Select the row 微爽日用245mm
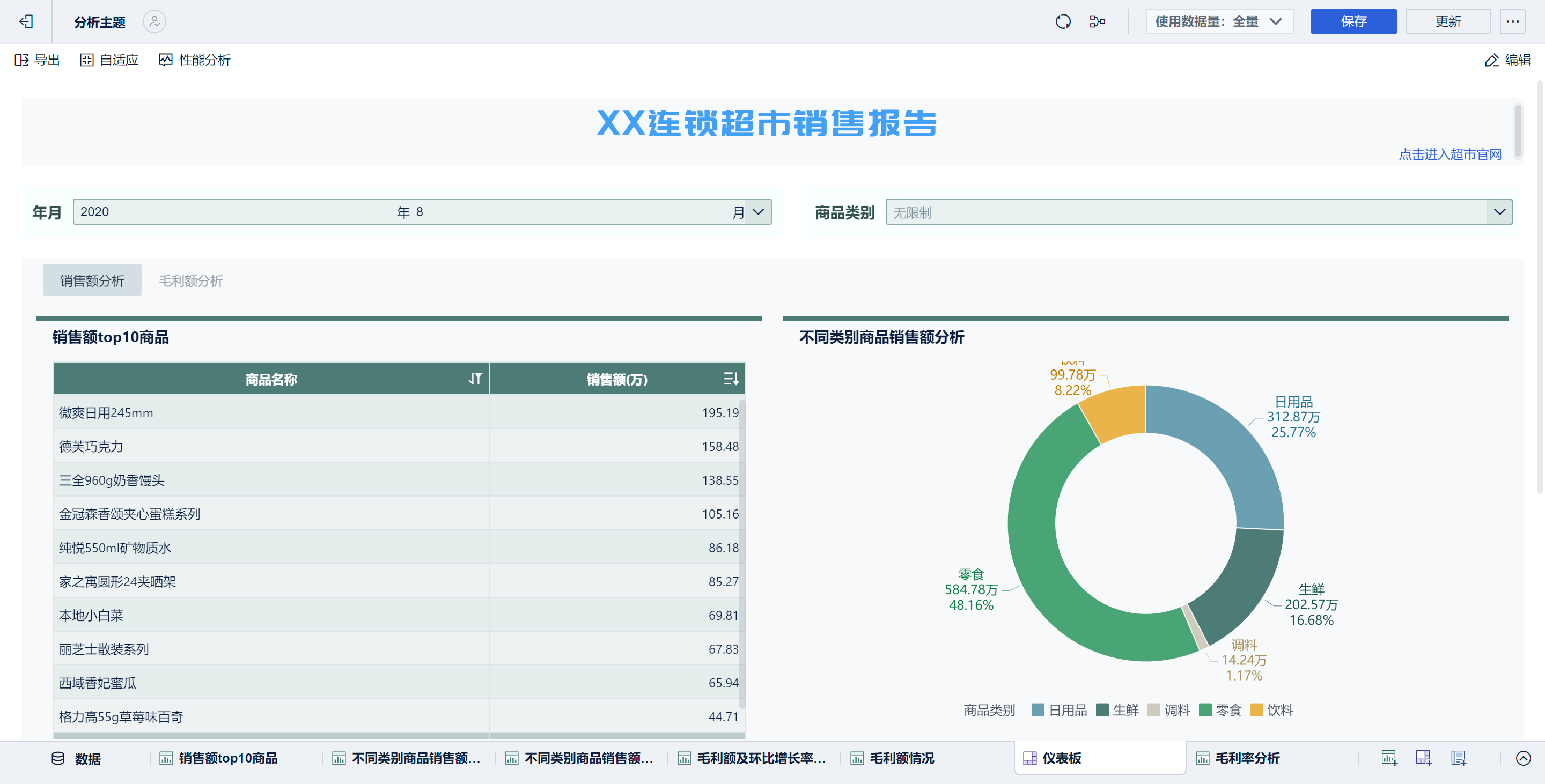This screenshot has height=784, width=1545. pyautogui.click(x=399, y=412)
